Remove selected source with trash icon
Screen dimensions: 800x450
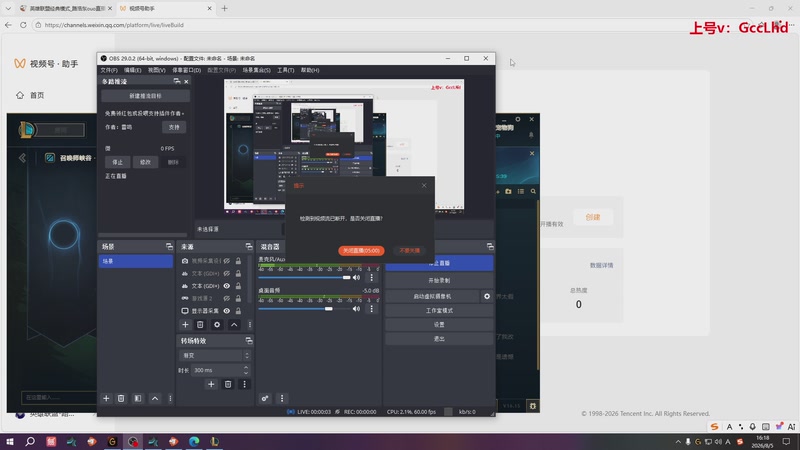[200, 324]
